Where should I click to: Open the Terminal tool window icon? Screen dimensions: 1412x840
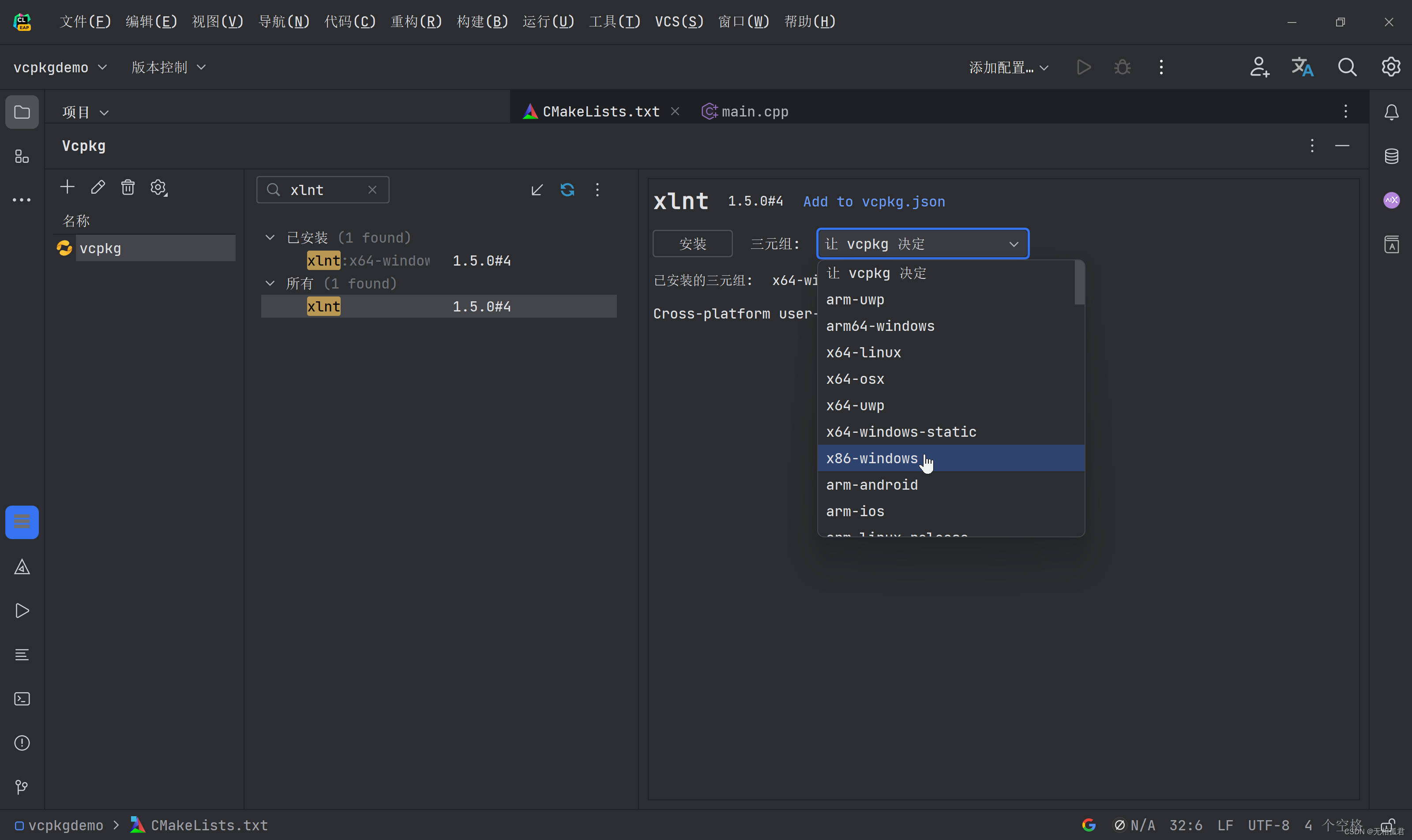pyautogui.click(x=22, y=699)
